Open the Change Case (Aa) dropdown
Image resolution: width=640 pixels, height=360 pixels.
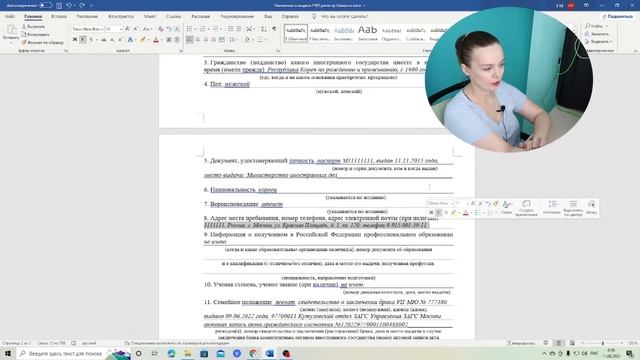point(147,29)
